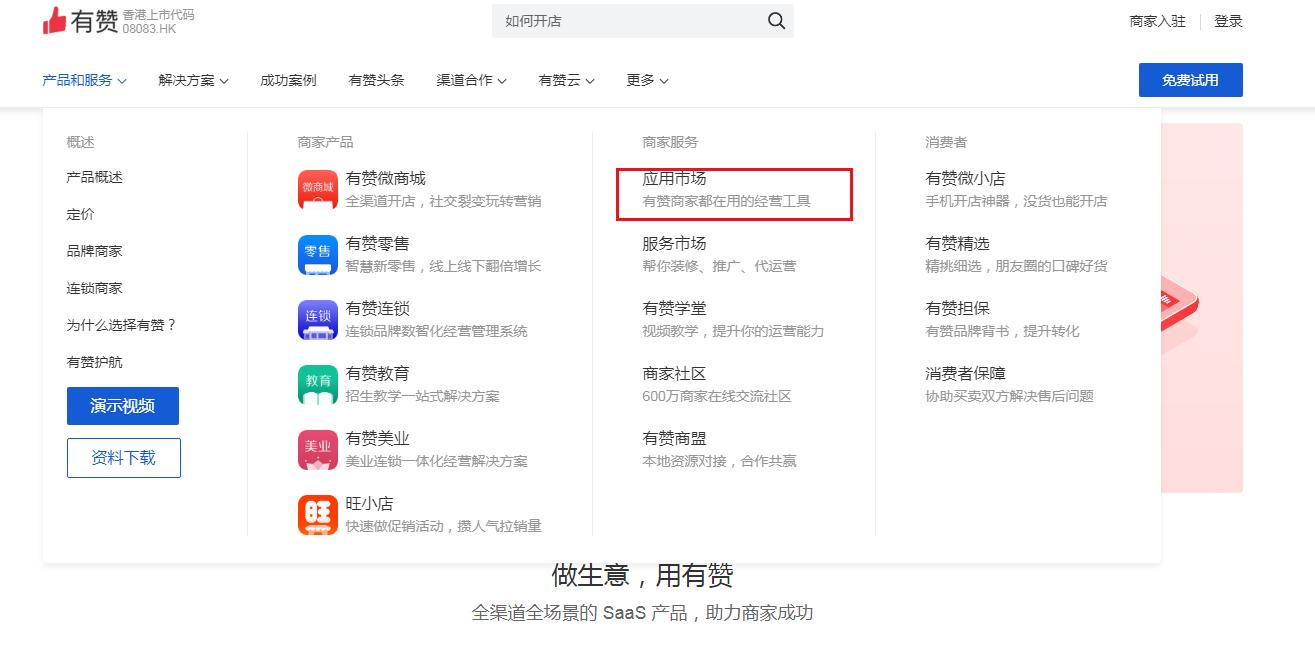Open 有赞商盟 merchant service
Screen dimensions: 1315x653
[674, 438]
